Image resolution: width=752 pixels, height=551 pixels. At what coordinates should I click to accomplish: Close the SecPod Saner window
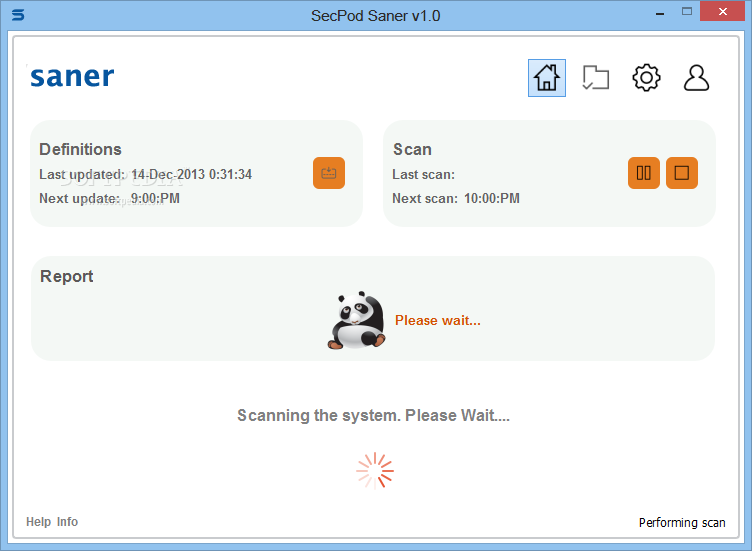click(722, 12)
